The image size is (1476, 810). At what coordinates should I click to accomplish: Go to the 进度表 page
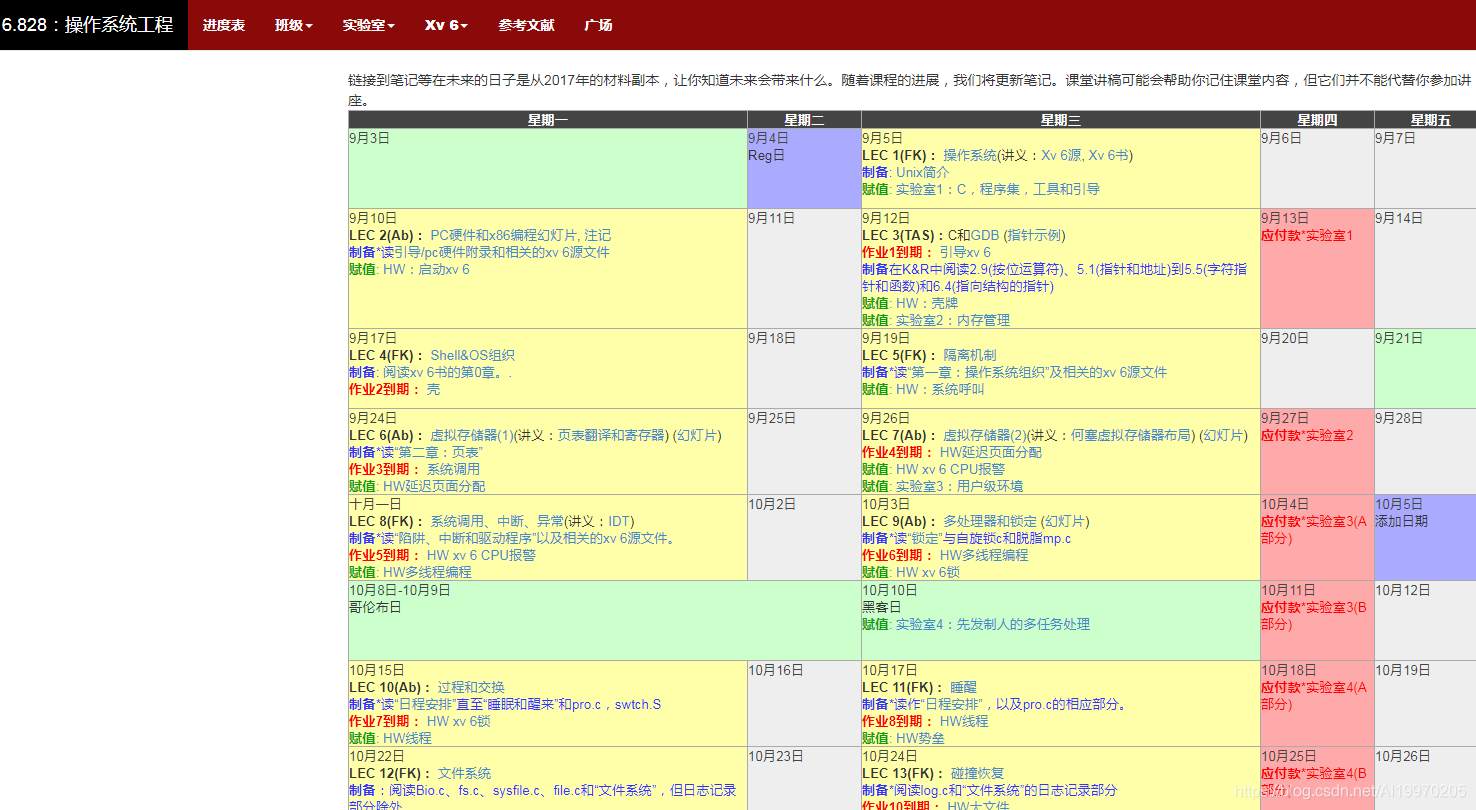pyautogui.click(x=224, y=25)
